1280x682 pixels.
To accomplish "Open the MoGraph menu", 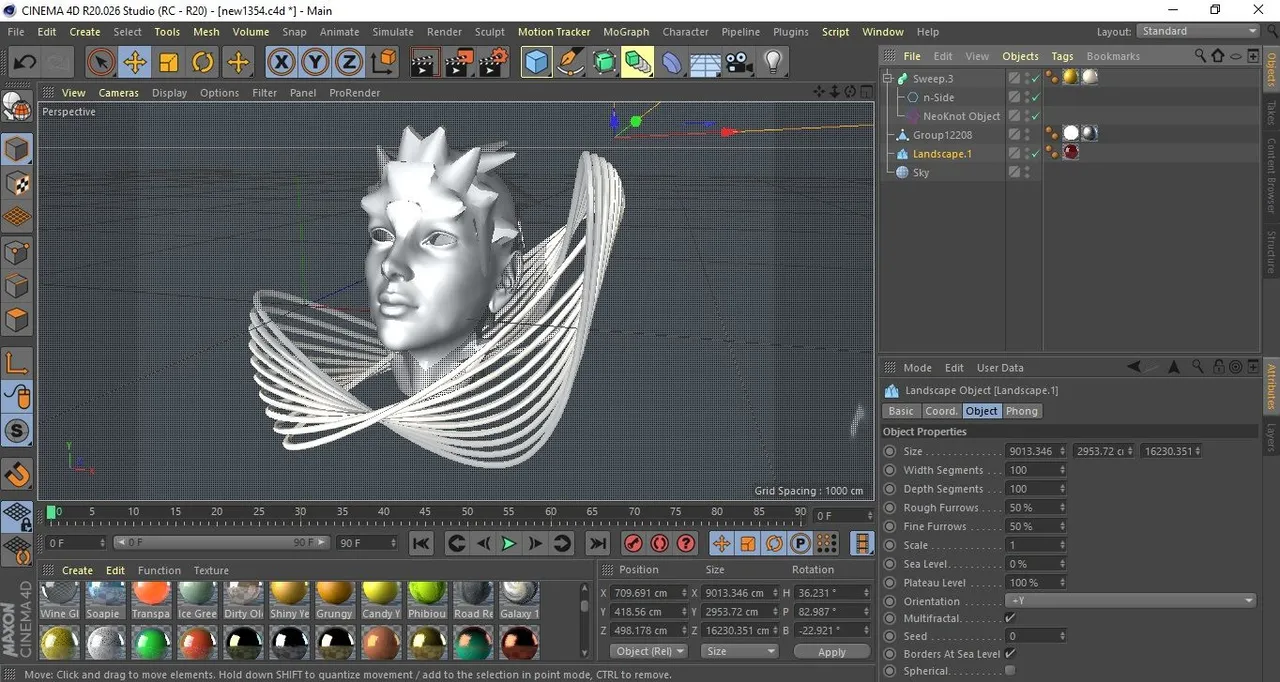I will click(626, 32).
